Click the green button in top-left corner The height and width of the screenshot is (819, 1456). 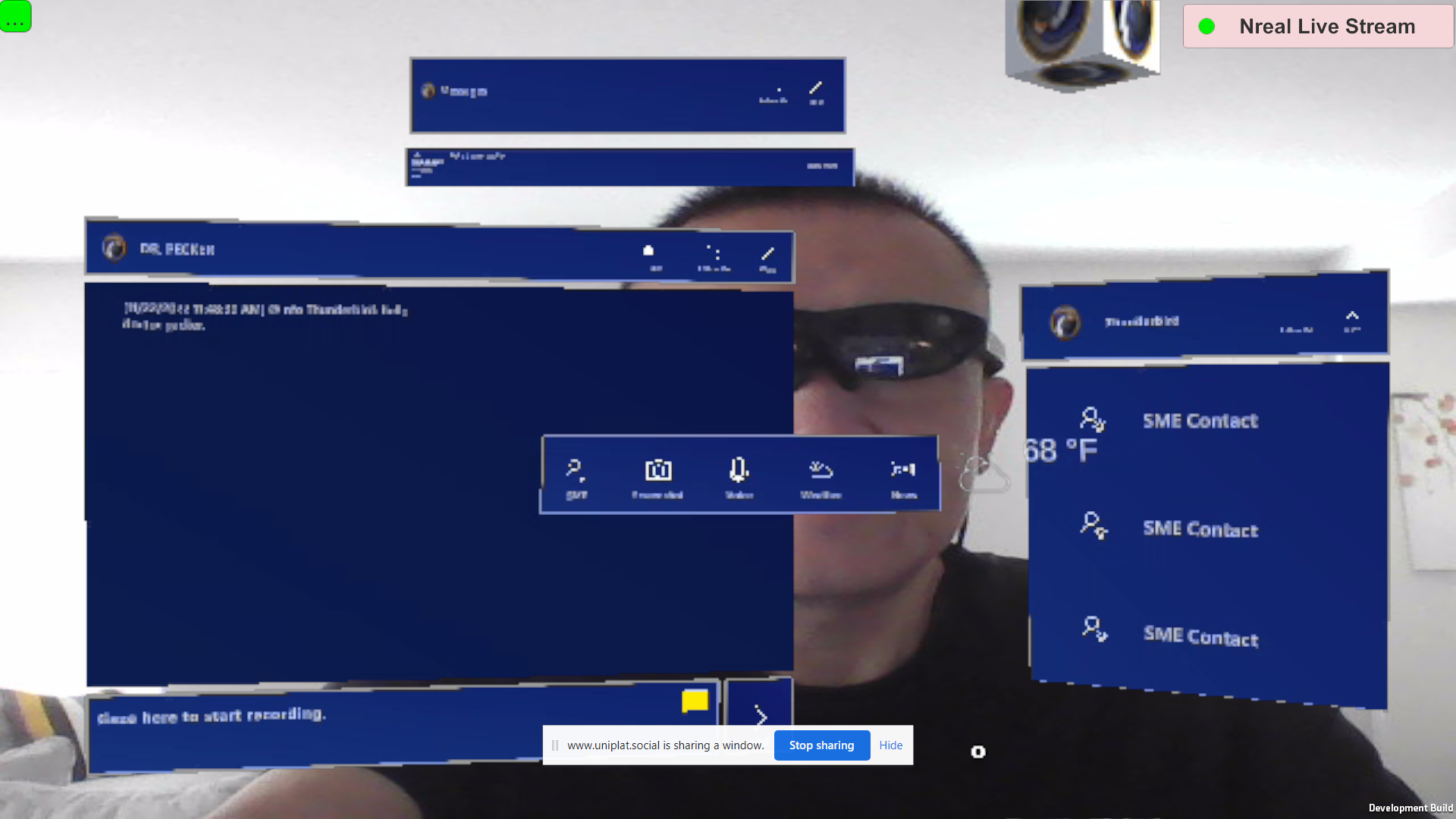click(x=15, y=16)
